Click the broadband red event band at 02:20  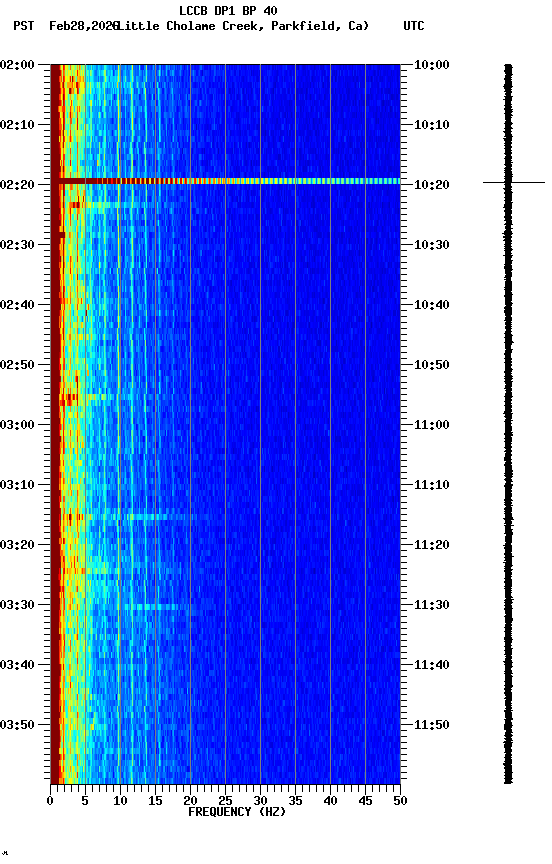tap(225, 181)
